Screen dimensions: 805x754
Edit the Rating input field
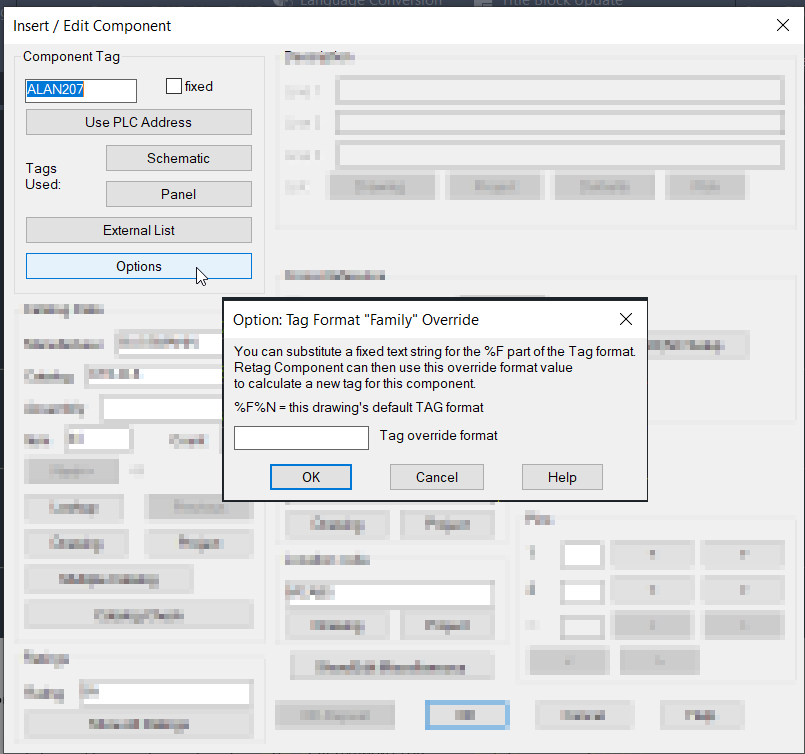(165, 693)
